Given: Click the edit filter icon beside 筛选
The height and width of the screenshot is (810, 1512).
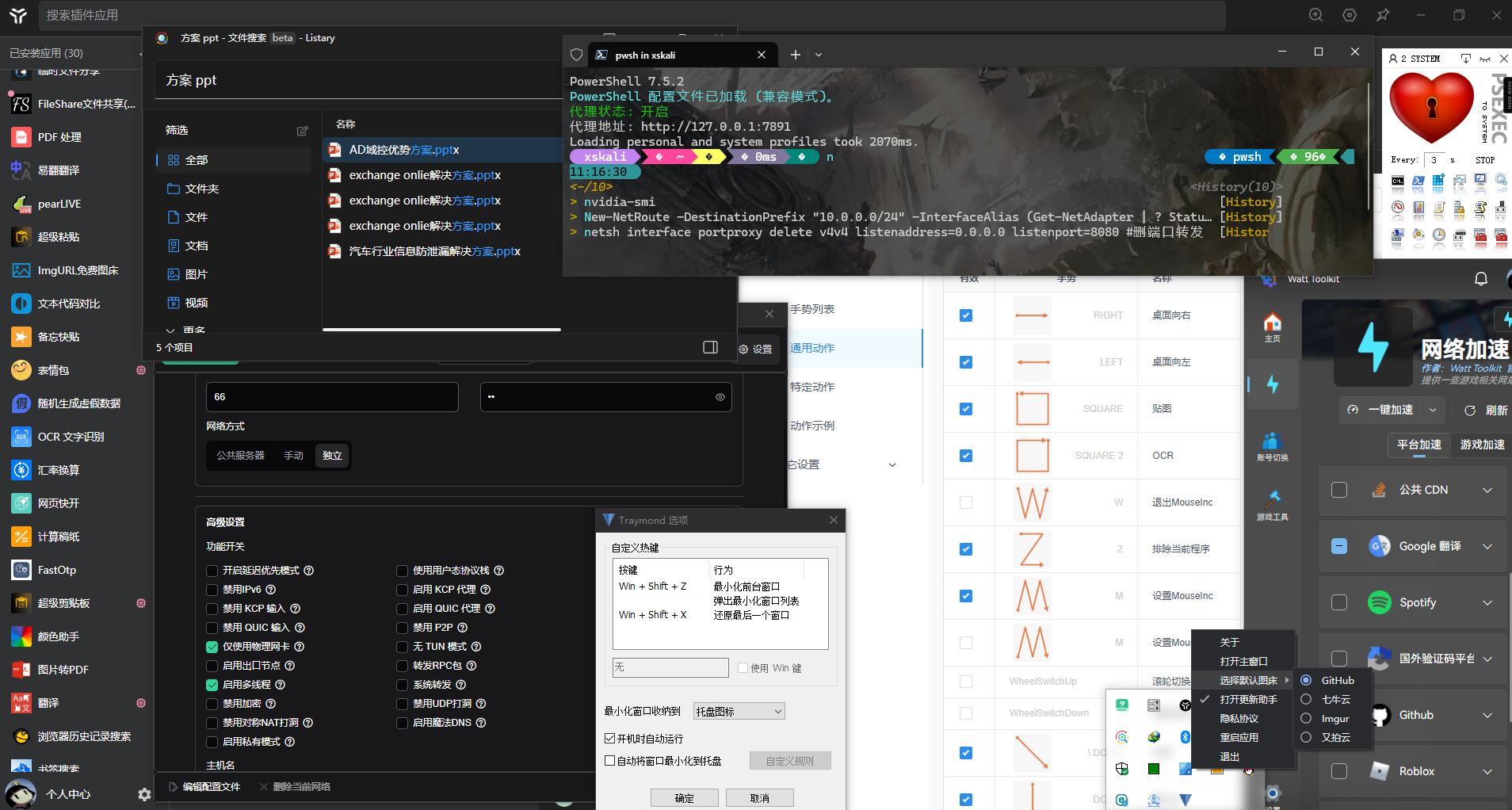Looking at the screenshot, I should pos(302,131).
